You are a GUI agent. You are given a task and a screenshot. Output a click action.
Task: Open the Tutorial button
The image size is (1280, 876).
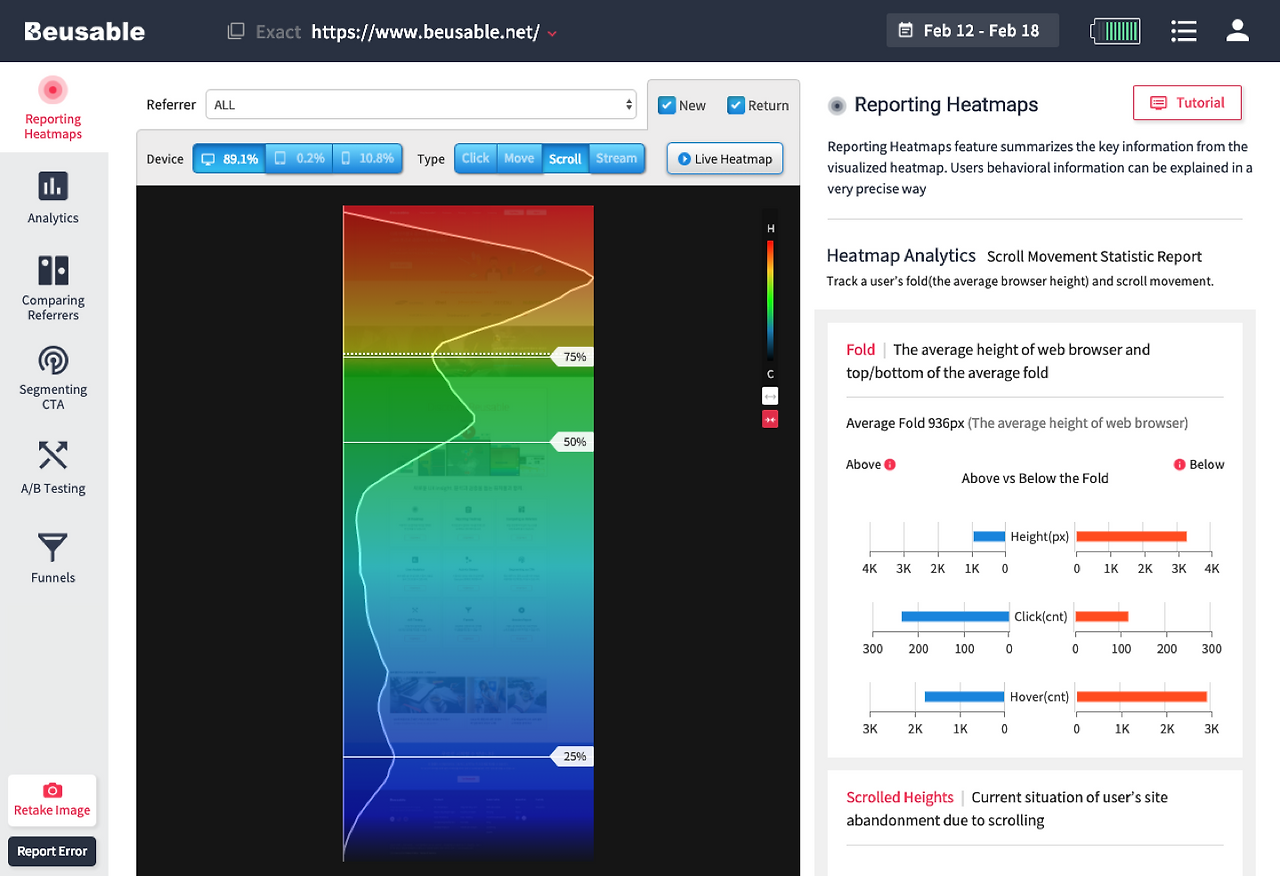click(1187, 103)
